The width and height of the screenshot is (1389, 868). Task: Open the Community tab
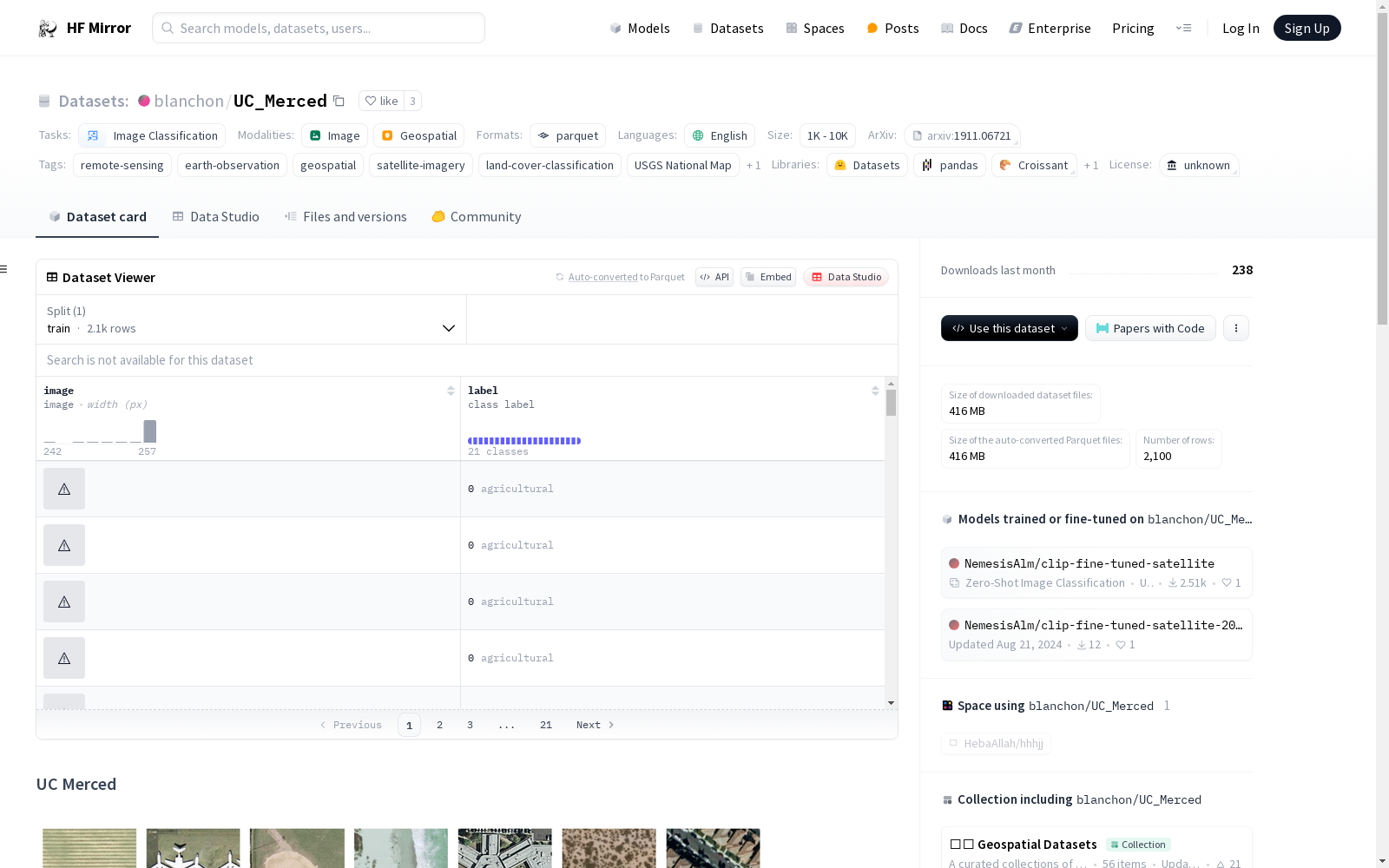[x=477, y=217]
